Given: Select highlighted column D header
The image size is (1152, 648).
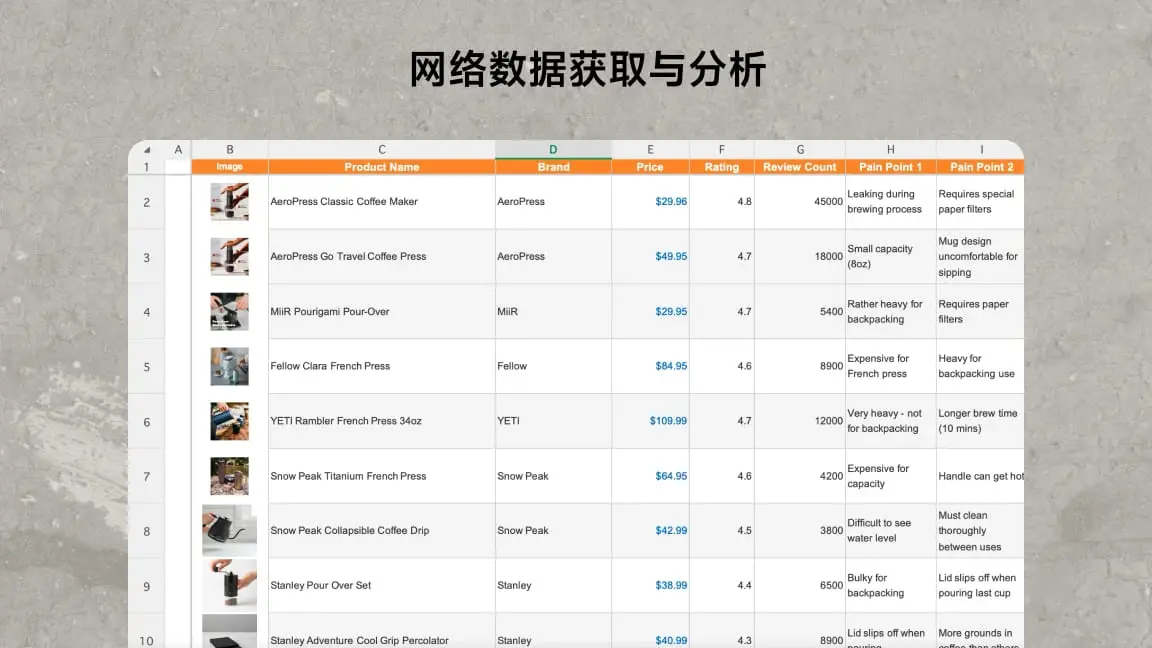Looking at the screenshot, I should pyautogui.click(x=553, y=149).
